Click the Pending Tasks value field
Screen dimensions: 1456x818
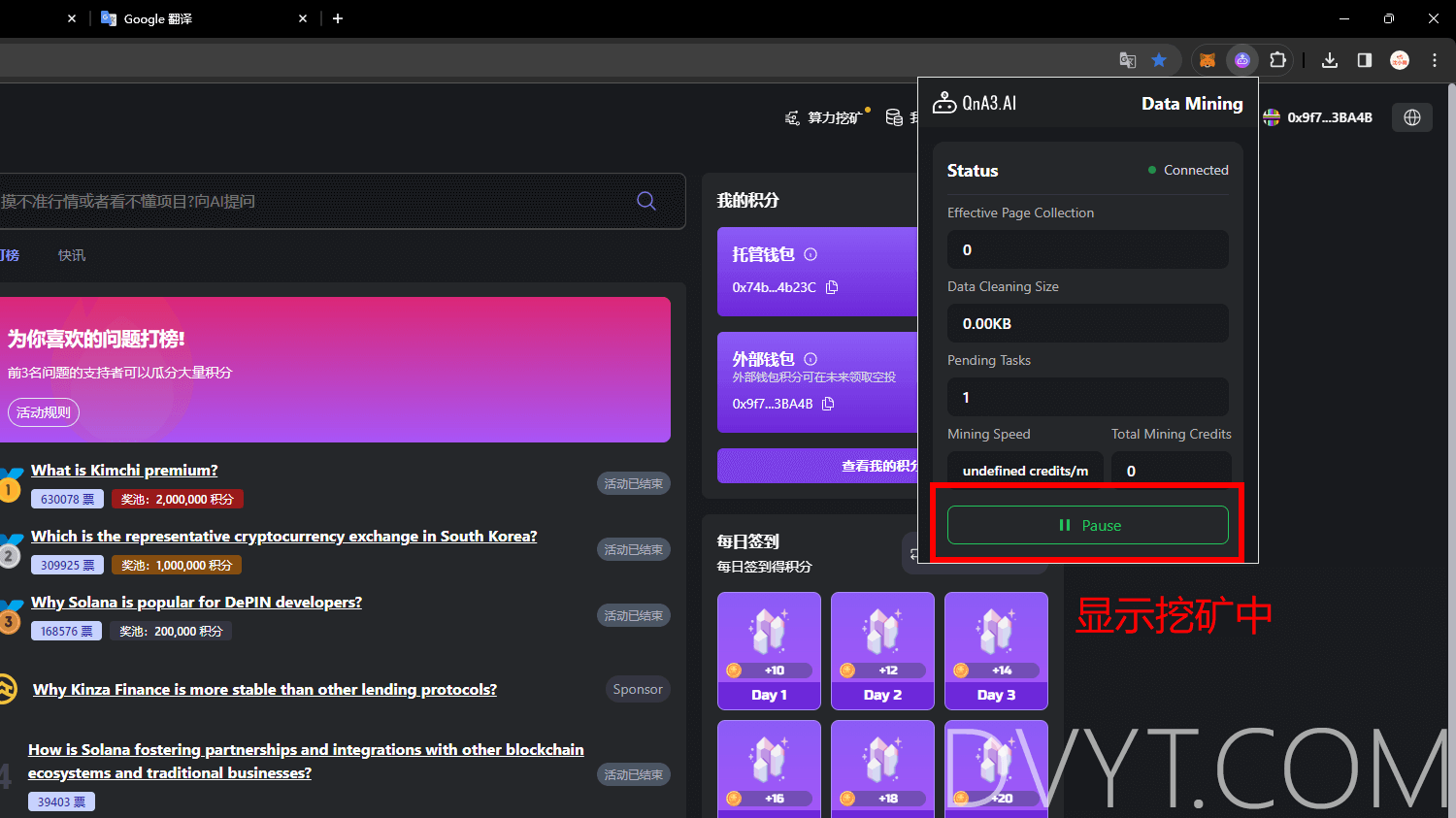[x=1087, y=397]
